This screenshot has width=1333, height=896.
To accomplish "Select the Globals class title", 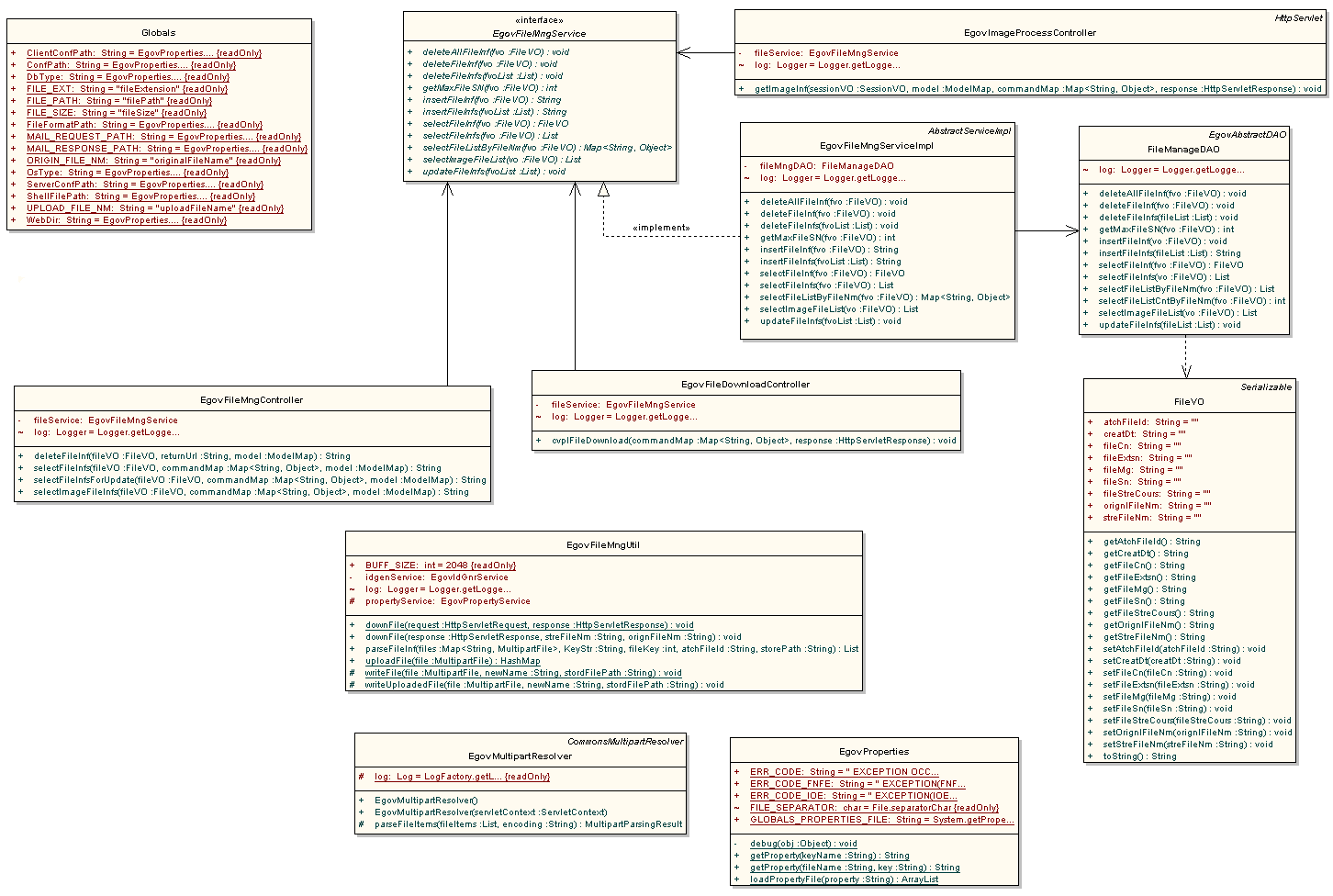I will pyautogui.click(x=159, y=33).
